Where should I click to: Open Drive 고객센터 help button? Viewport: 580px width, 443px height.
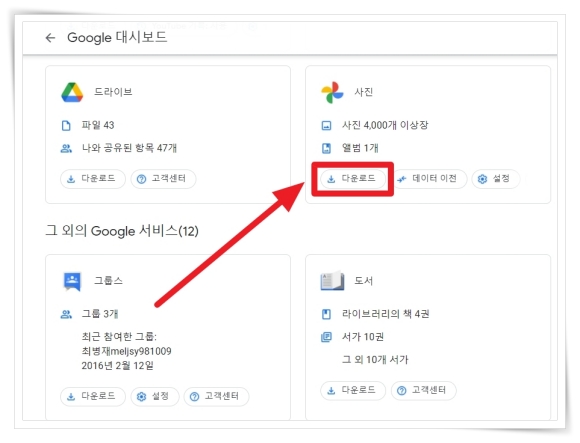tap(163, 179)
